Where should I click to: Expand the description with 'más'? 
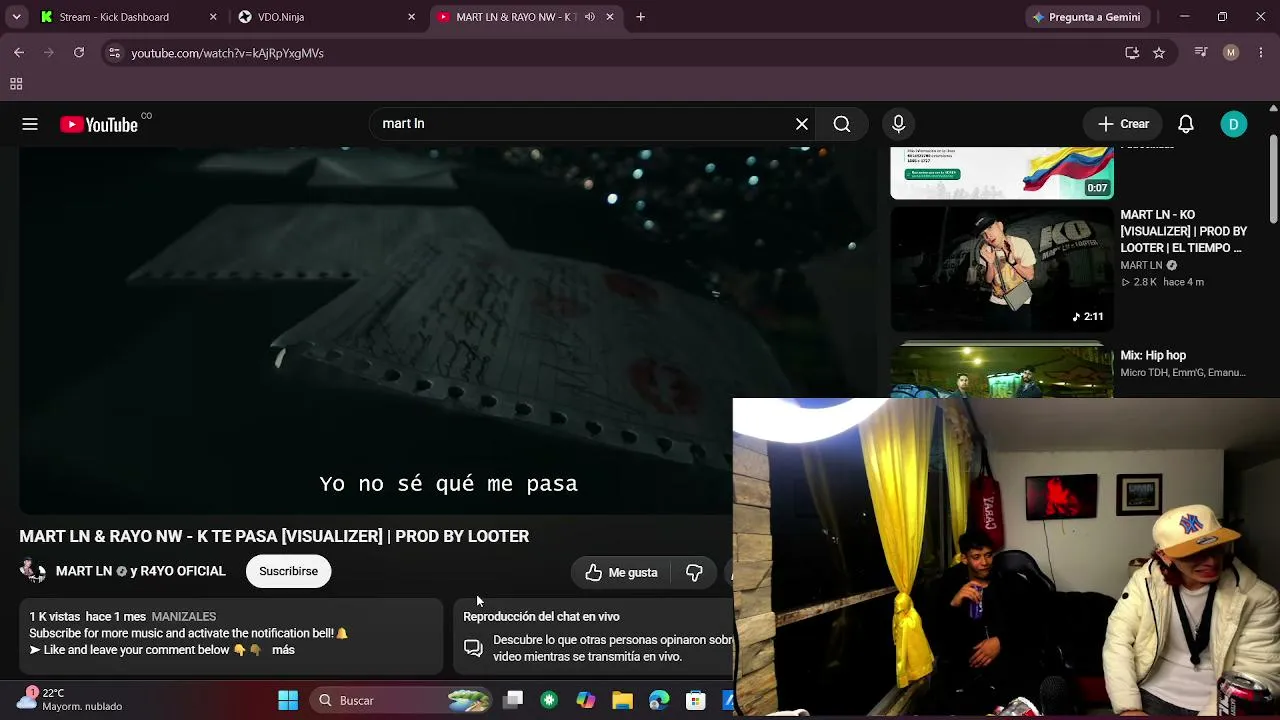pos(283,650)
